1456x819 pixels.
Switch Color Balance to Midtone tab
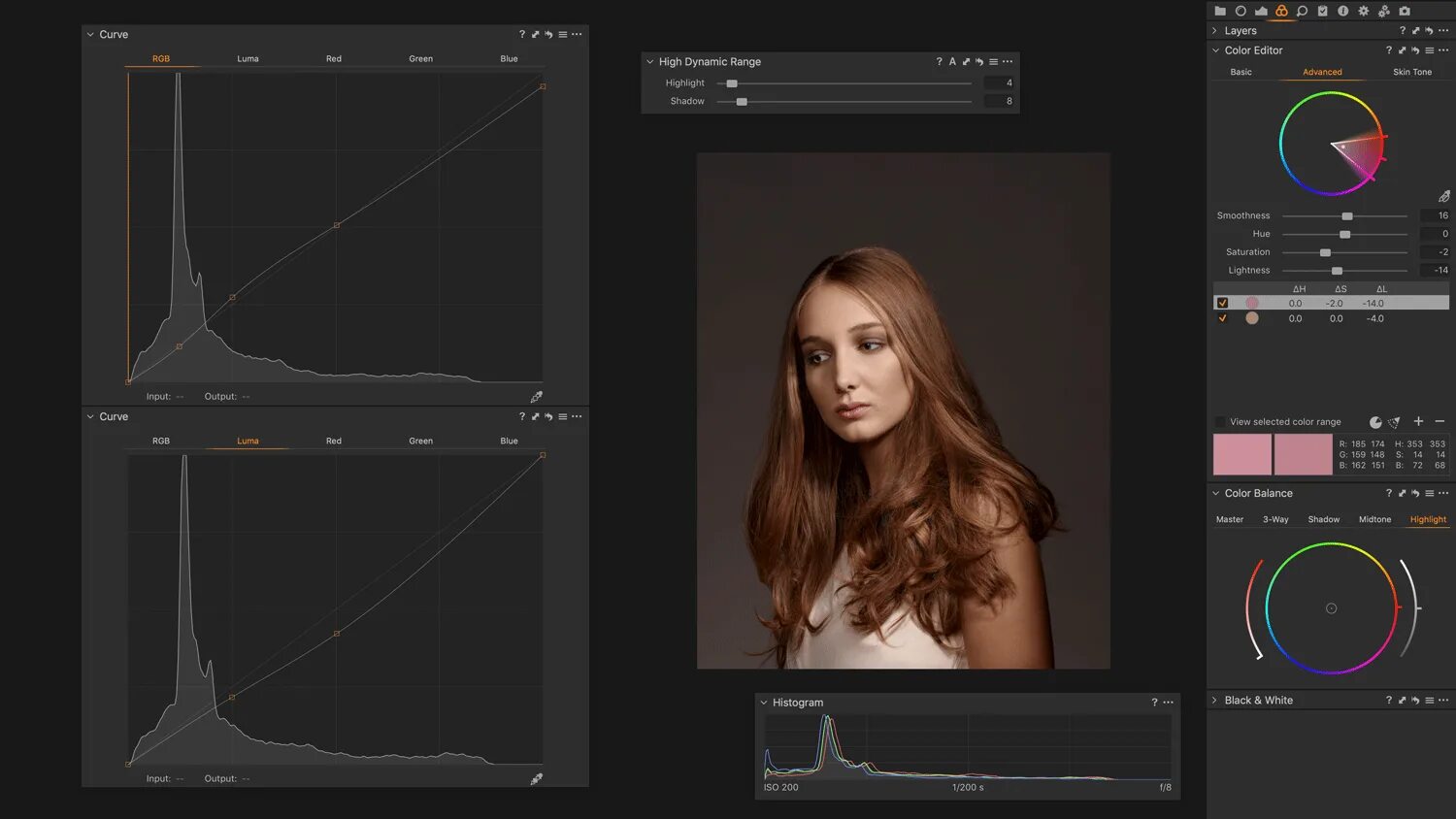(x=1374, y=519)
